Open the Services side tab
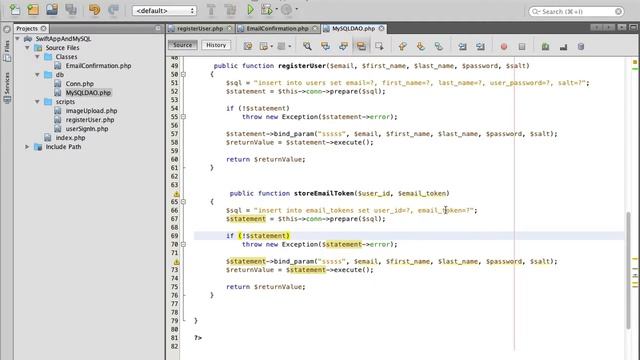 7,87
